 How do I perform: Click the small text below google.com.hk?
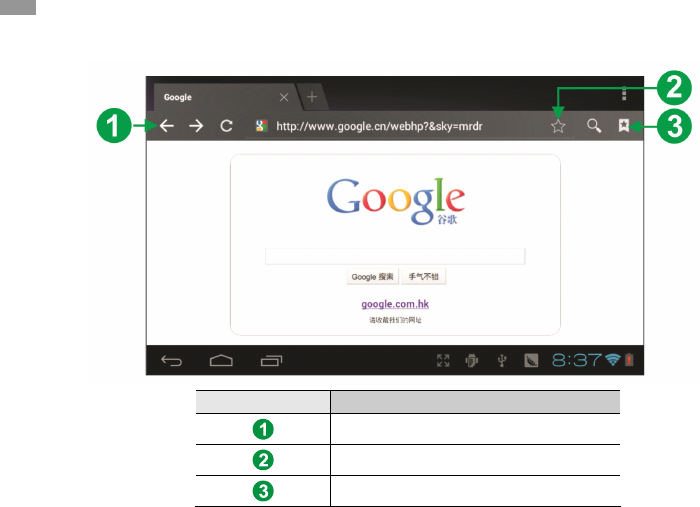tap(395, 320)
